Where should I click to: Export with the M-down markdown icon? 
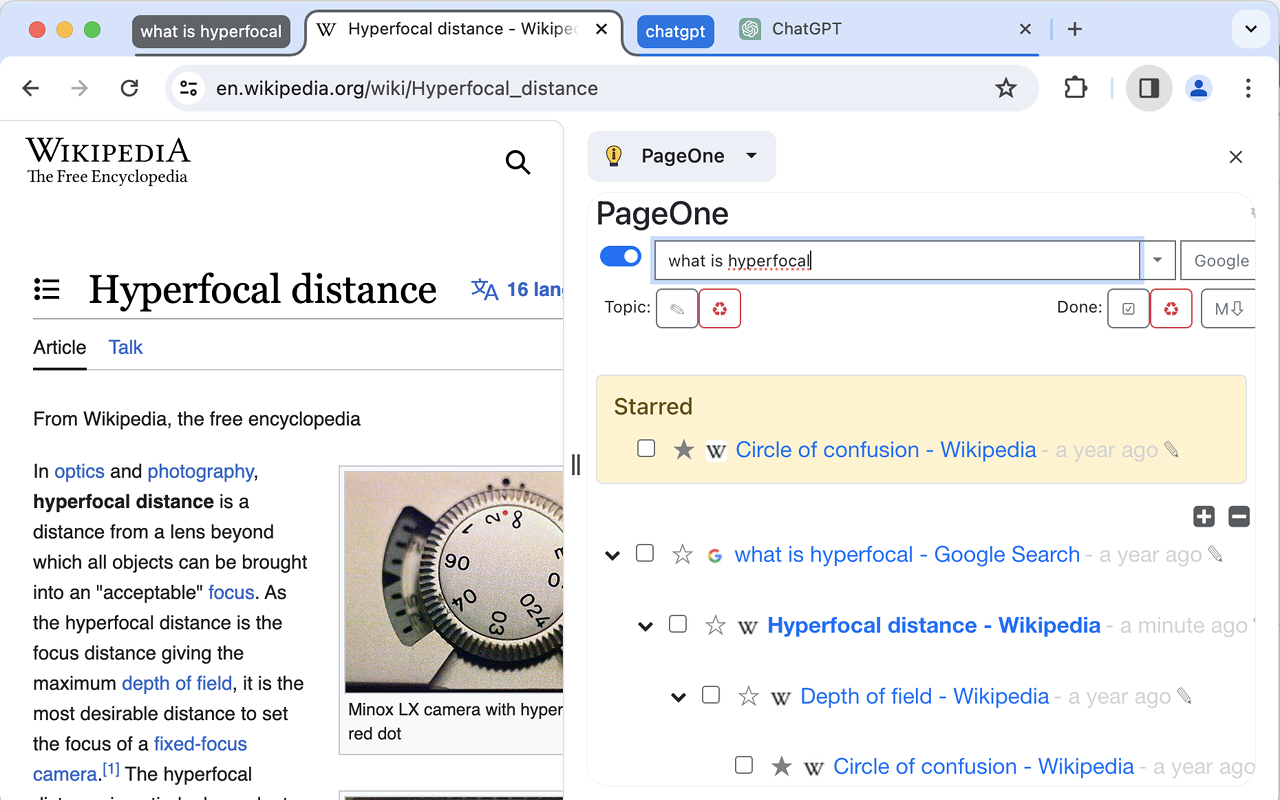click(1228, 308)
